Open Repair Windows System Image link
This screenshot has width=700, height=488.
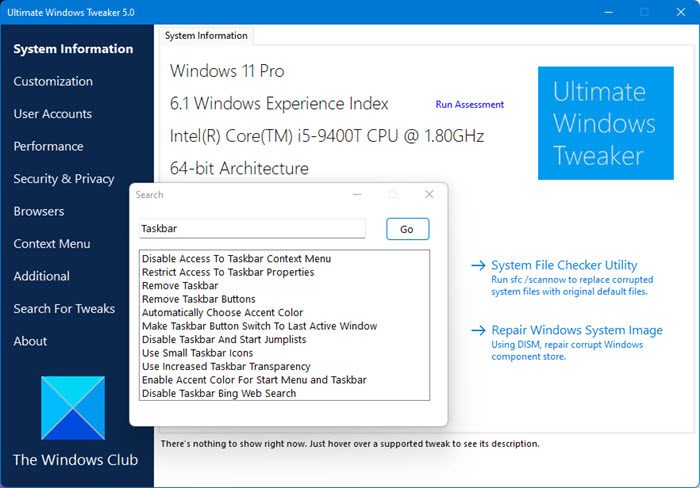coord(577,330)
